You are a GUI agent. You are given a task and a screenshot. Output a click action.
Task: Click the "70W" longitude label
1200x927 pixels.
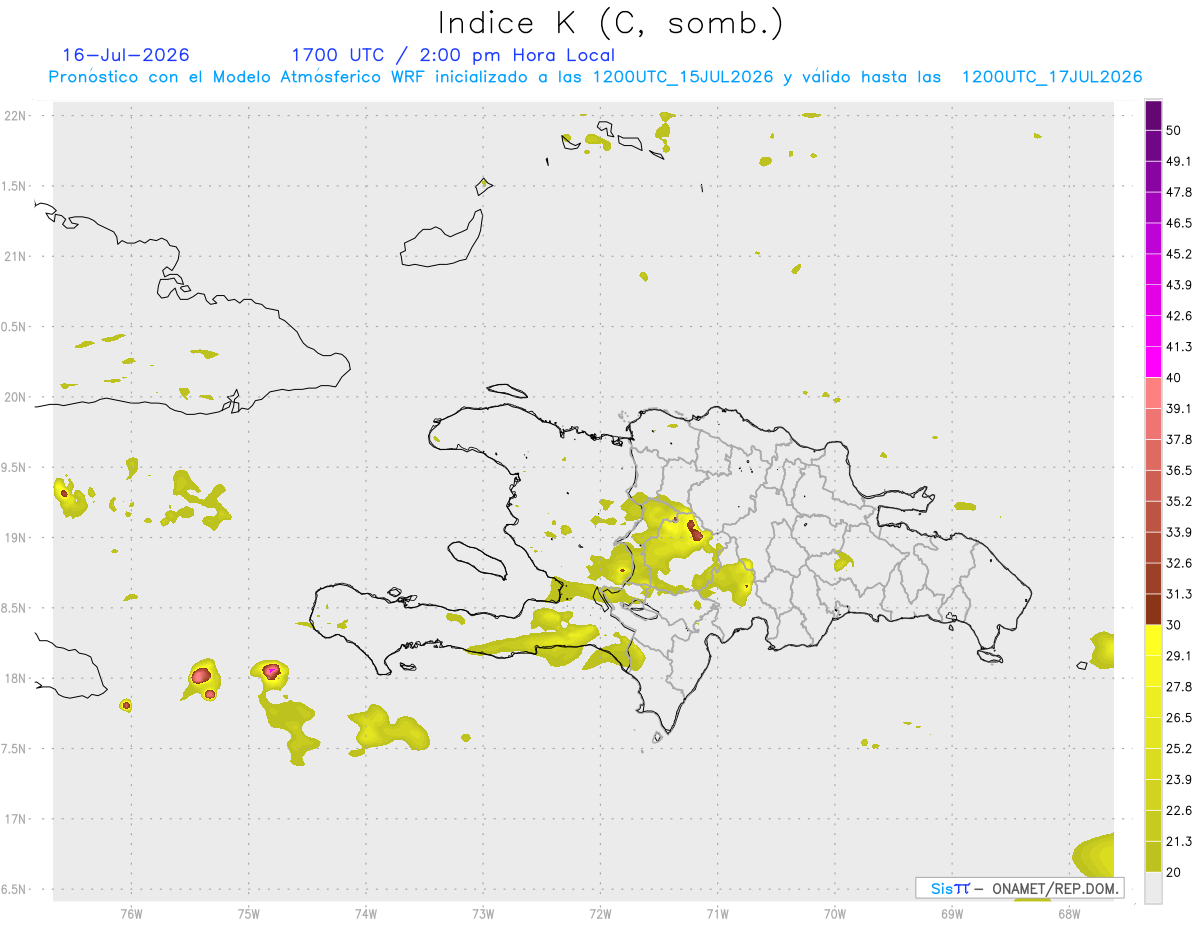pos(835,913)
